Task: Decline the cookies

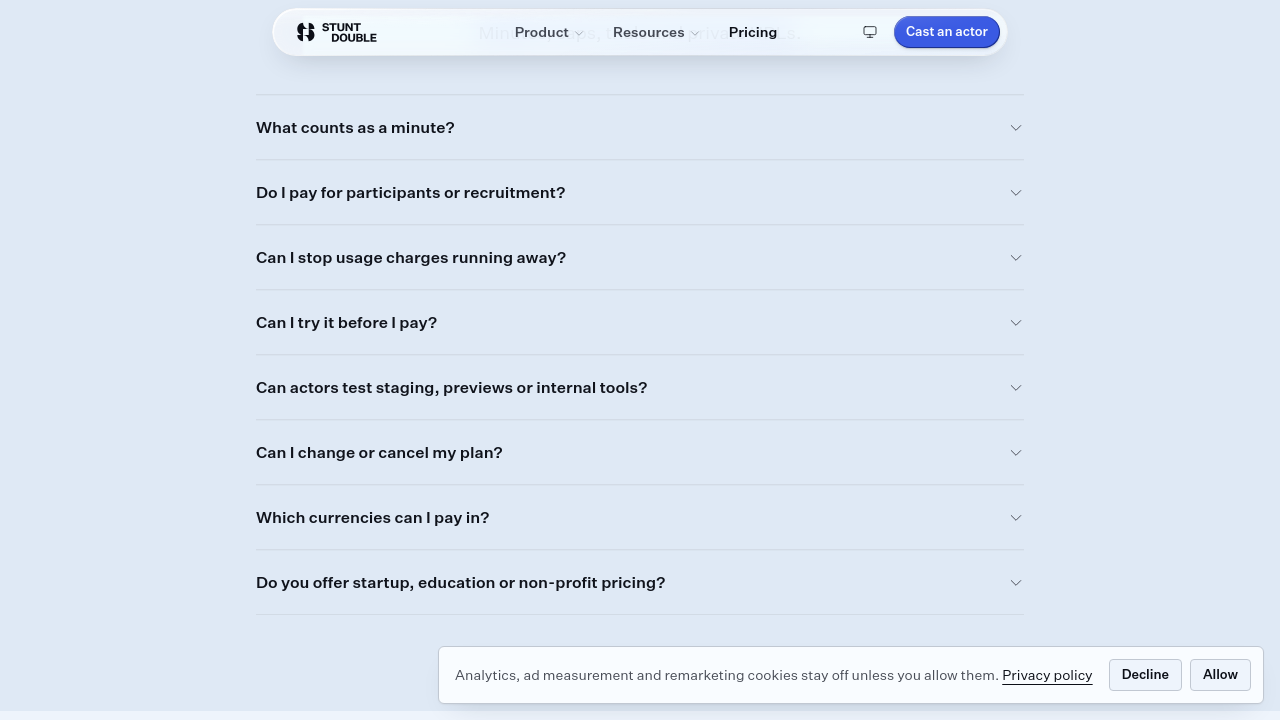Action: pyautogui.click(x=1145, y=675)
